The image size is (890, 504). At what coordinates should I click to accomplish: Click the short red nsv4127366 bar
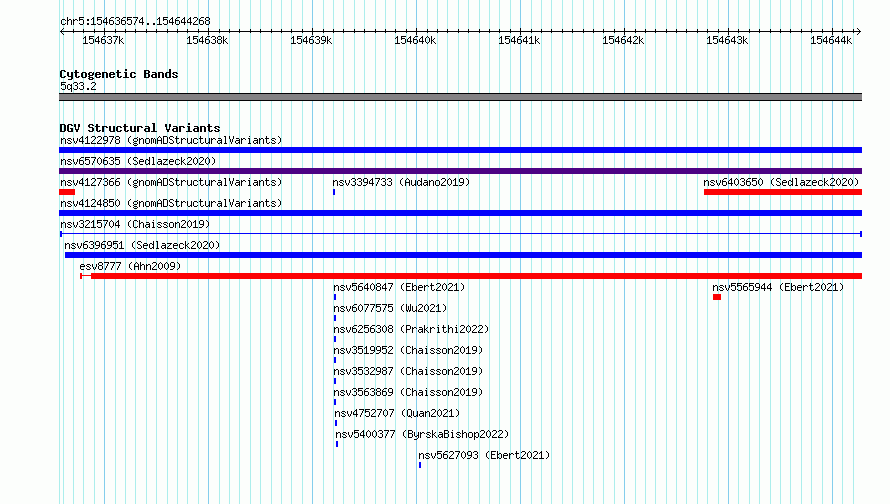67,192
